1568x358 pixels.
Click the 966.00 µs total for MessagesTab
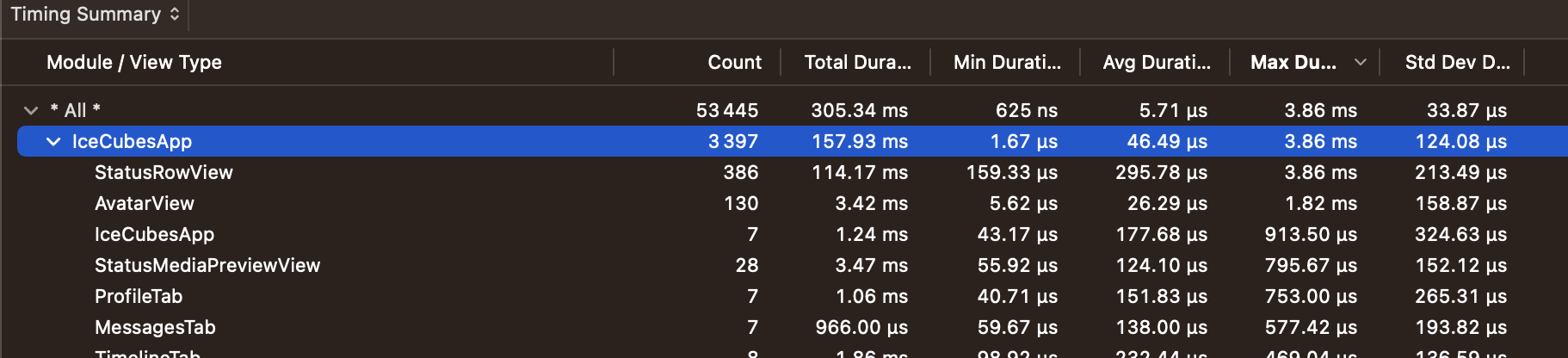(x=861, y=327)
